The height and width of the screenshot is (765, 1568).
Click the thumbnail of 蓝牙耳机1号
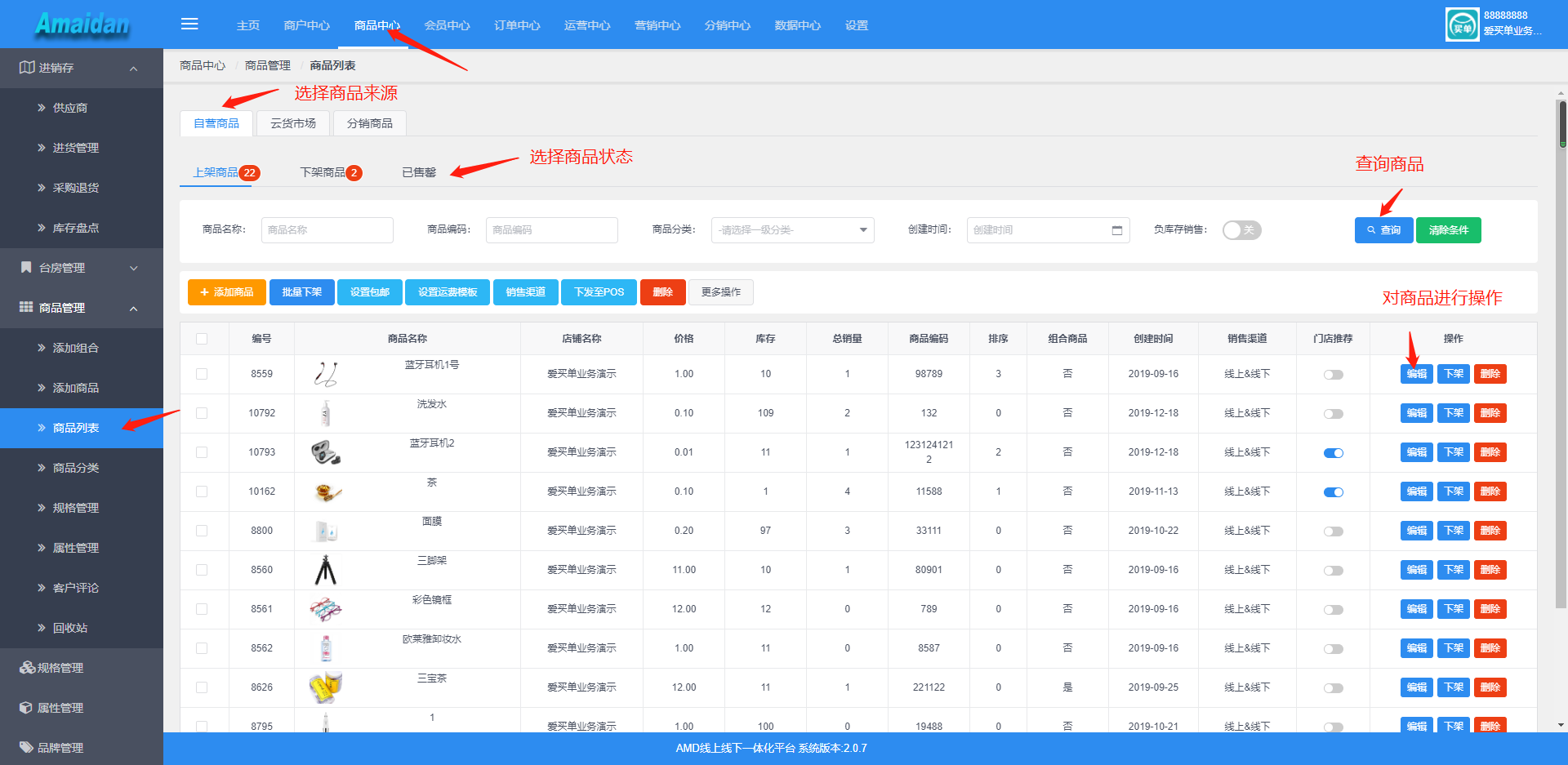click(x=326, y=375)
